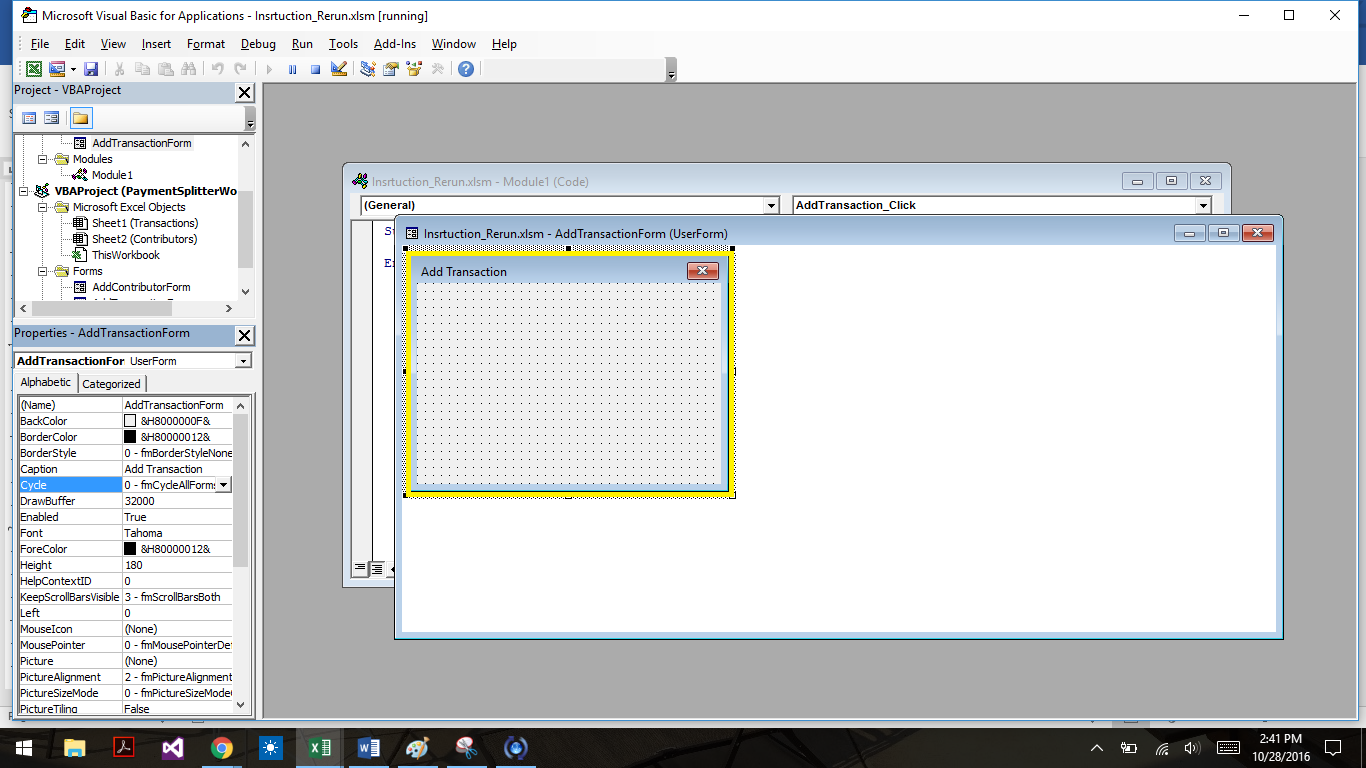This screenshot has width=1366, height=768.
Task: Collapse the Forms folder node
Action: (43, 271)
